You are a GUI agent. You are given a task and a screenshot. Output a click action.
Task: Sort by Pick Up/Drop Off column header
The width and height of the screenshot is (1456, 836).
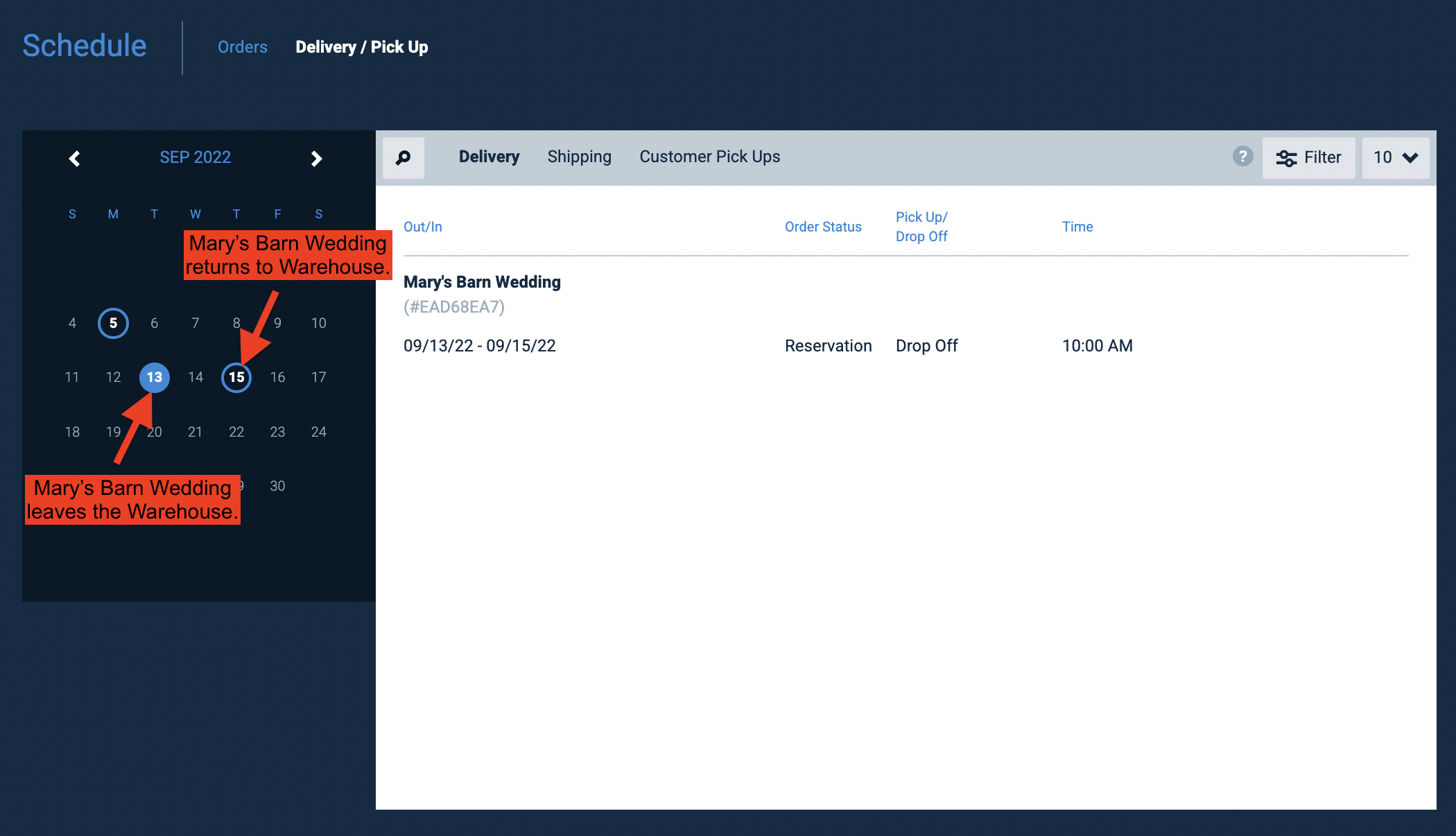tap(921, 227)
